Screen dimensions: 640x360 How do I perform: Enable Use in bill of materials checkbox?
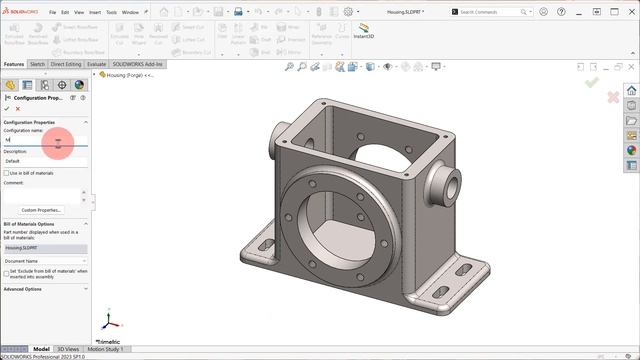tap(6, 173)
